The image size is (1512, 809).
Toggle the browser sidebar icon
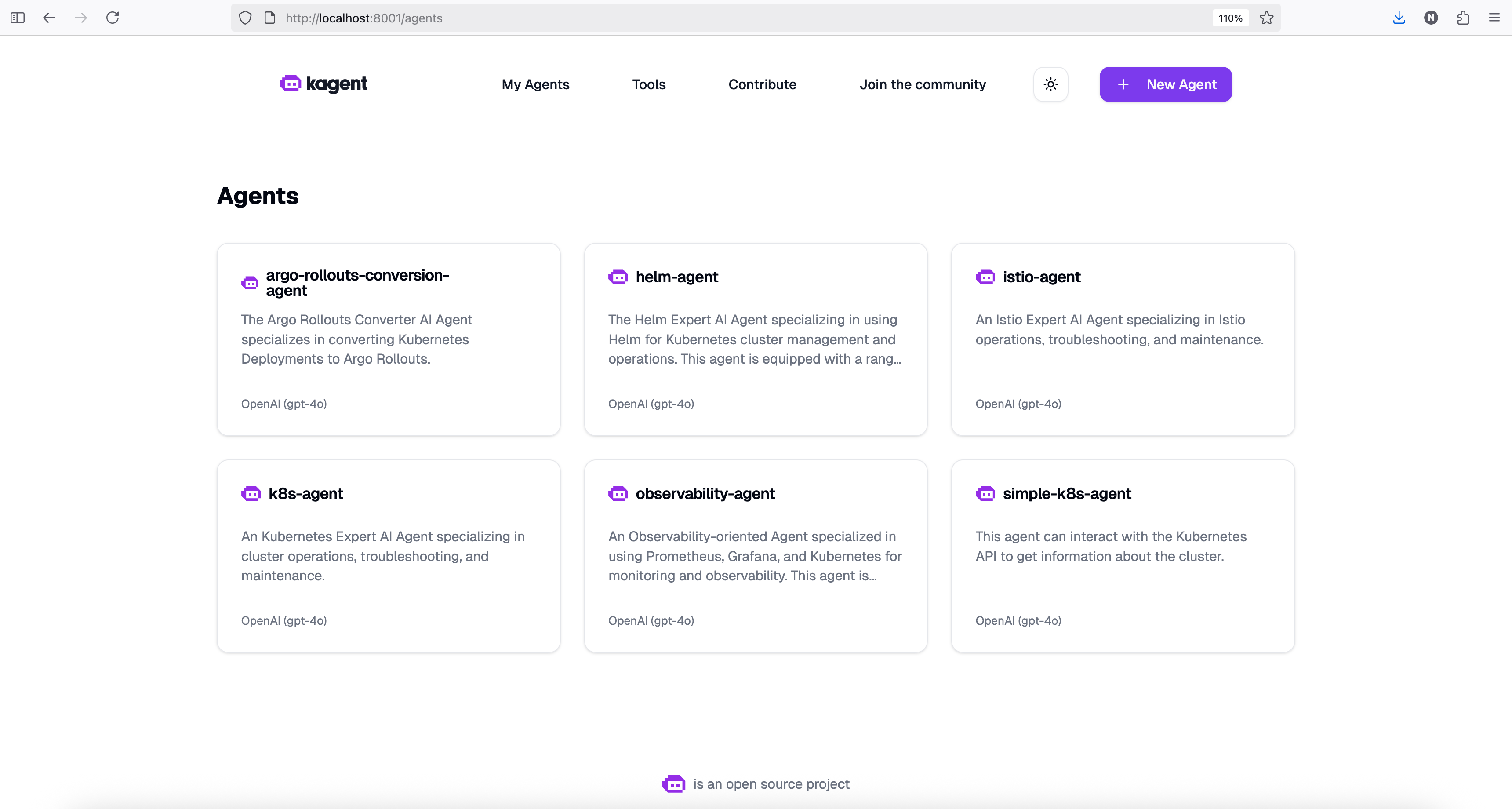point(18,18)
